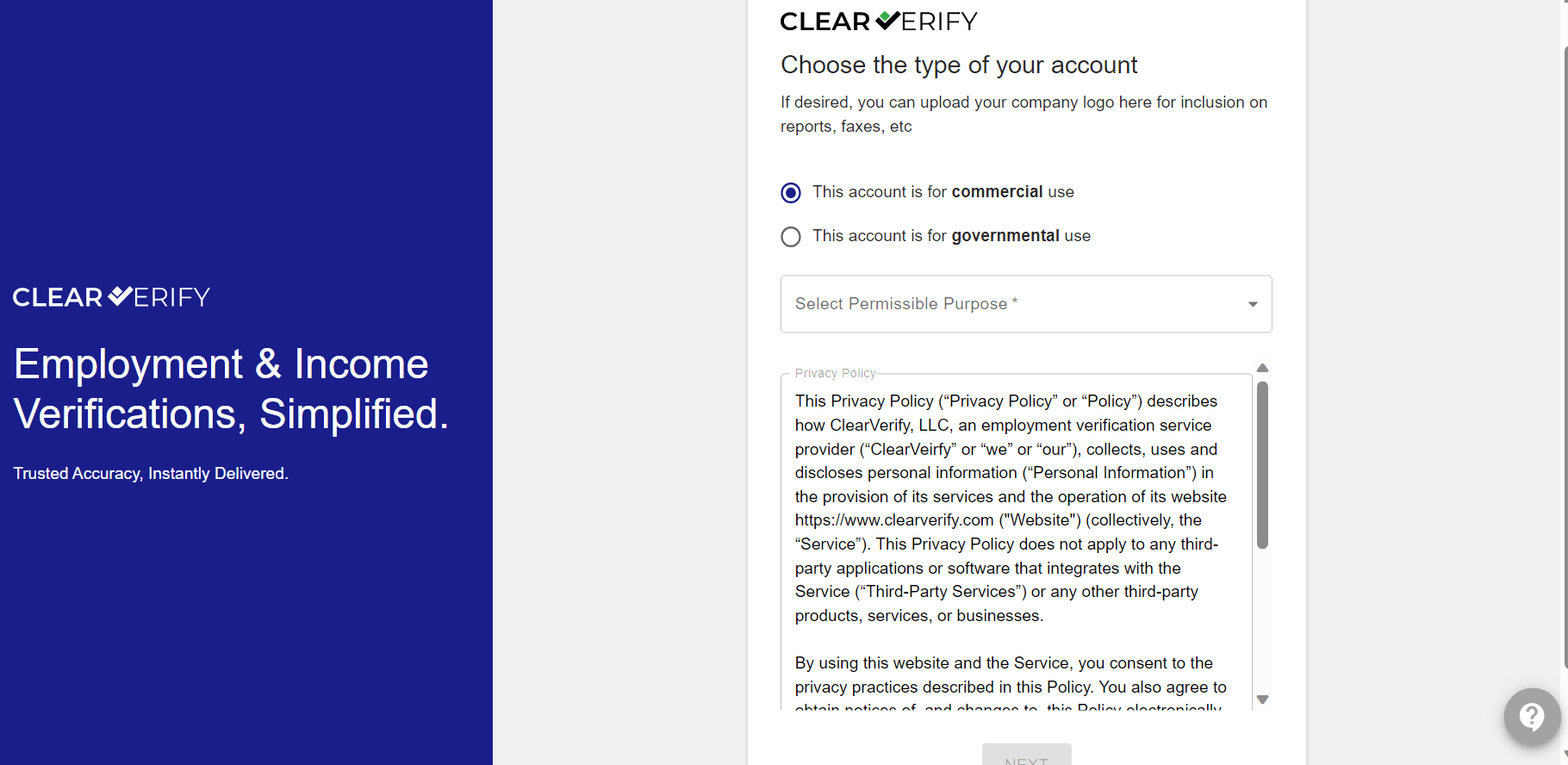Select the commercial use radio button

791,193
